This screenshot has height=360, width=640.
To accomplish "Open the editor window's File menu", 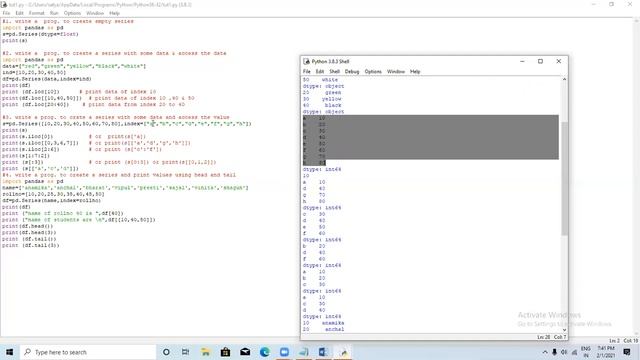I will pos(6,13).
